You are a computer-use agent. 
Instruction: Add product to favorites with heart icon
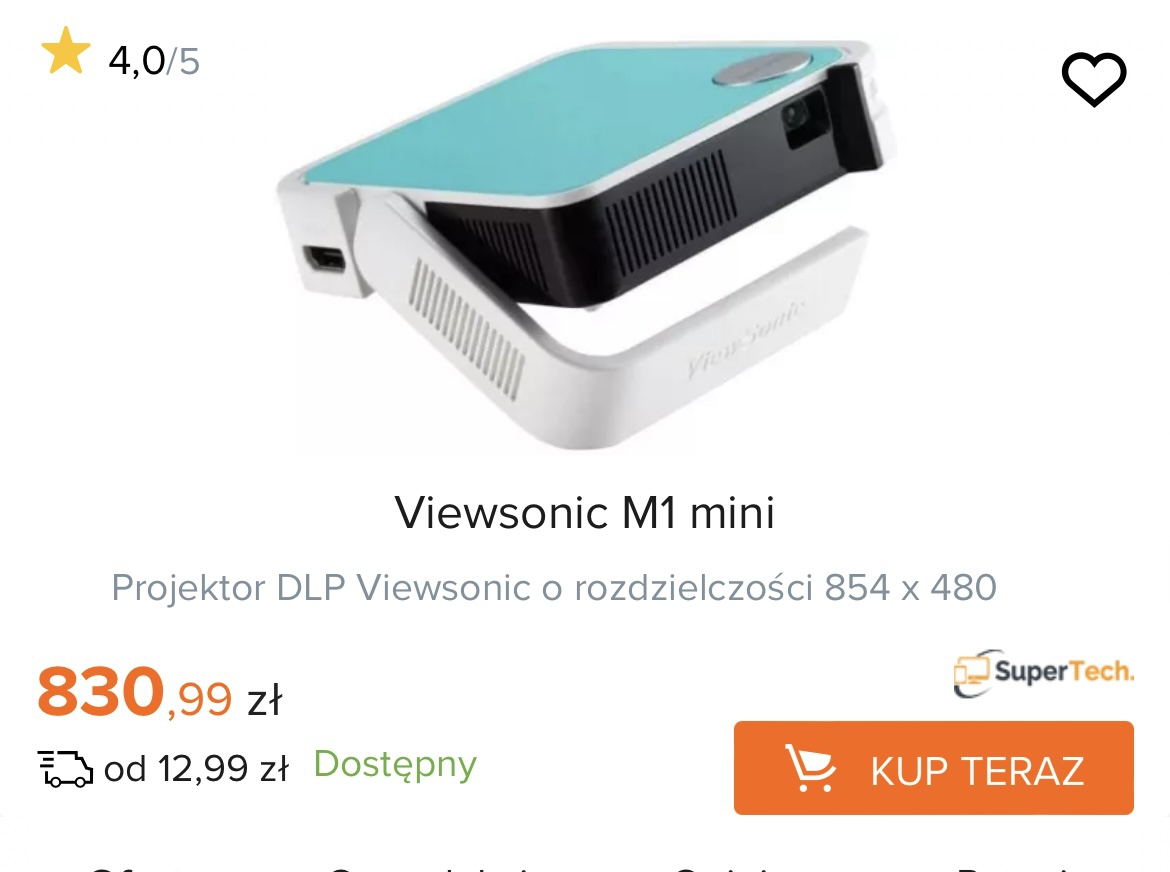[x=1094, y=79]
